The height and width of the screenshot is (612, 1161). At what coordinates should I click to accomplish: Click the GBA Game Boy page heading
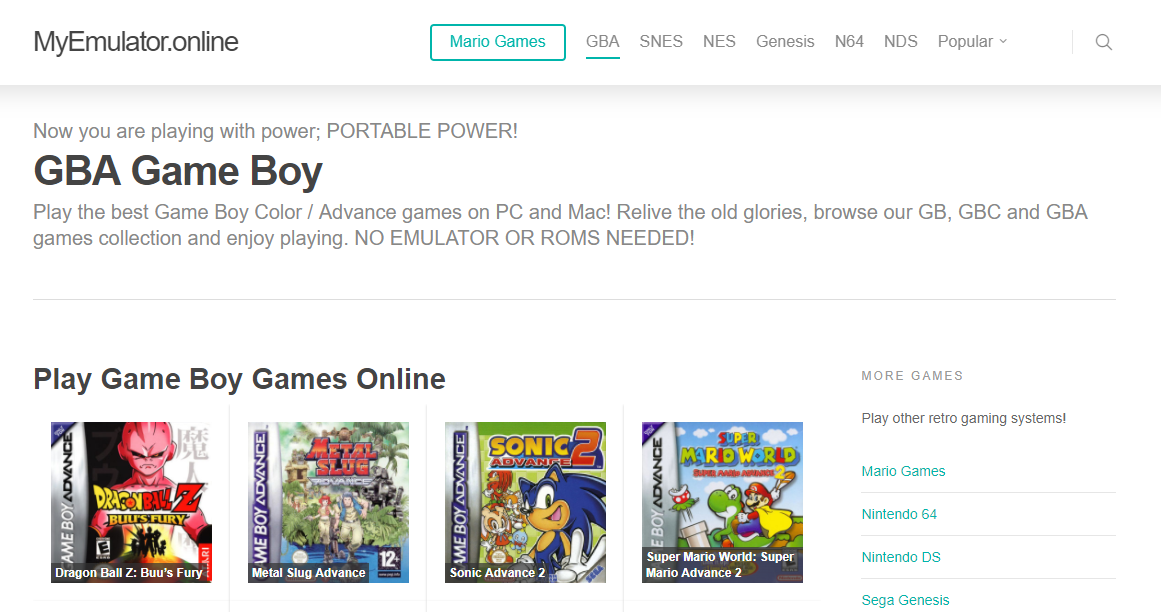pyautogui.click(x=176, y=171)
